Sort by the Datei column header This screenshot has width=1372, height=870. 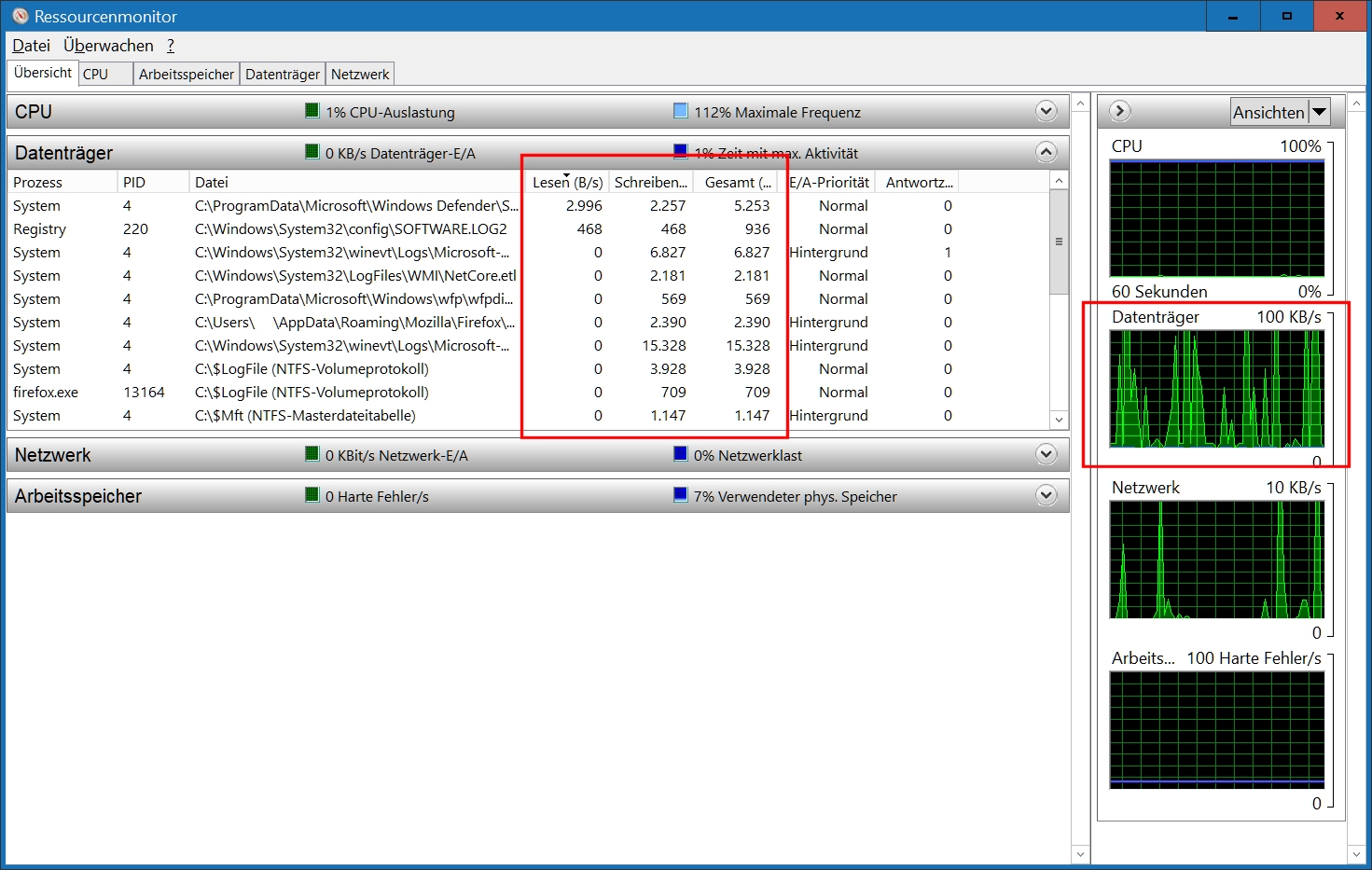pyautogui.click(x=357, y=182)
